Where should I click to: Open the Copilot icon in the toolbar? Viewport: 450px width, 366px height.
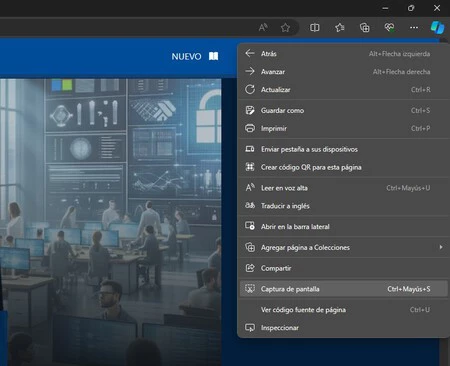pyautogui.click(x=437, y=27)
